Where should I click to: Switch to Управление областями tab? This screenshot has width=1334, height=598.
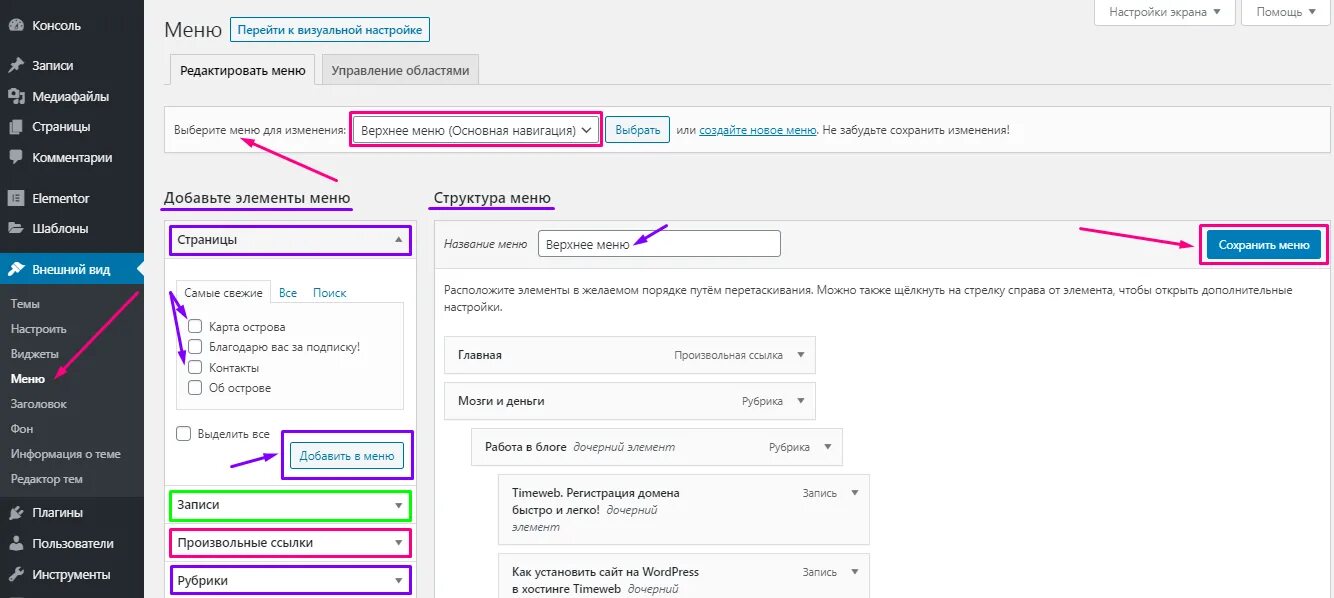pos(399,71)
